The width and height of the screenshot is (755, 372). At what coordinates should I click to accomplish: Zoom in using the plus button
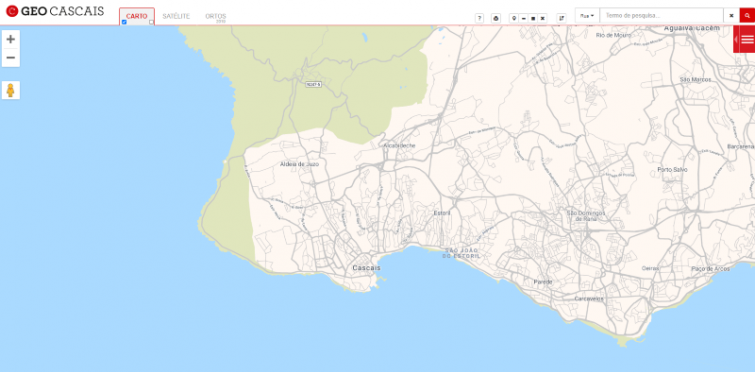tap(11, 39)
